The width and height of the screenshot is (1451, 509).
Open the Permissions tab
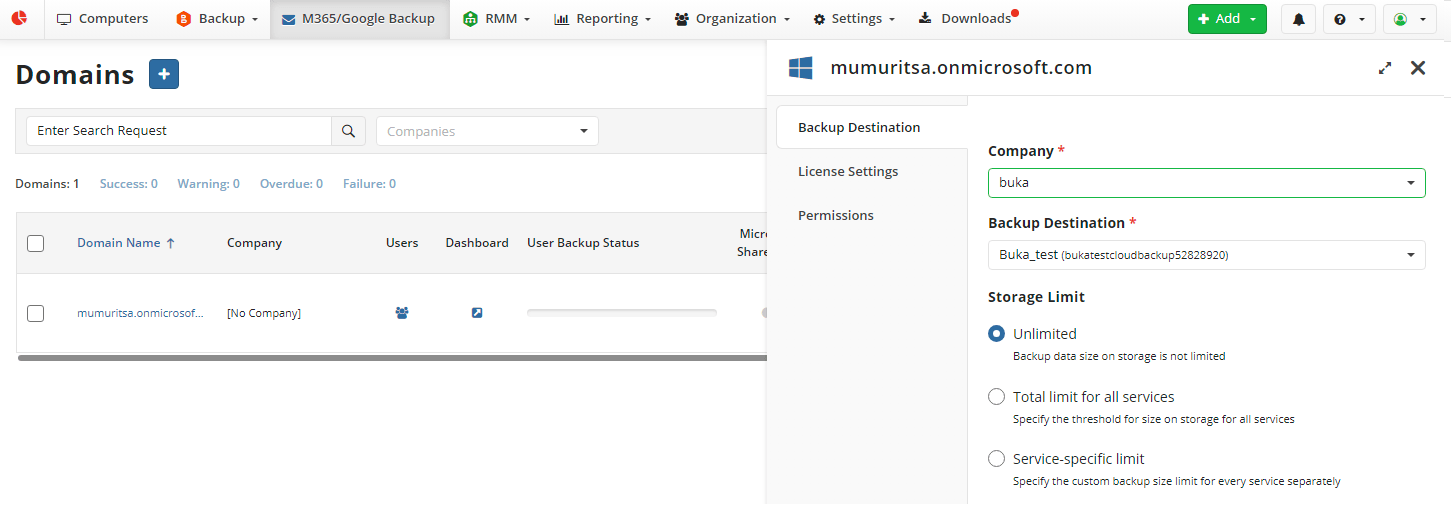click(x=836, y=216)
